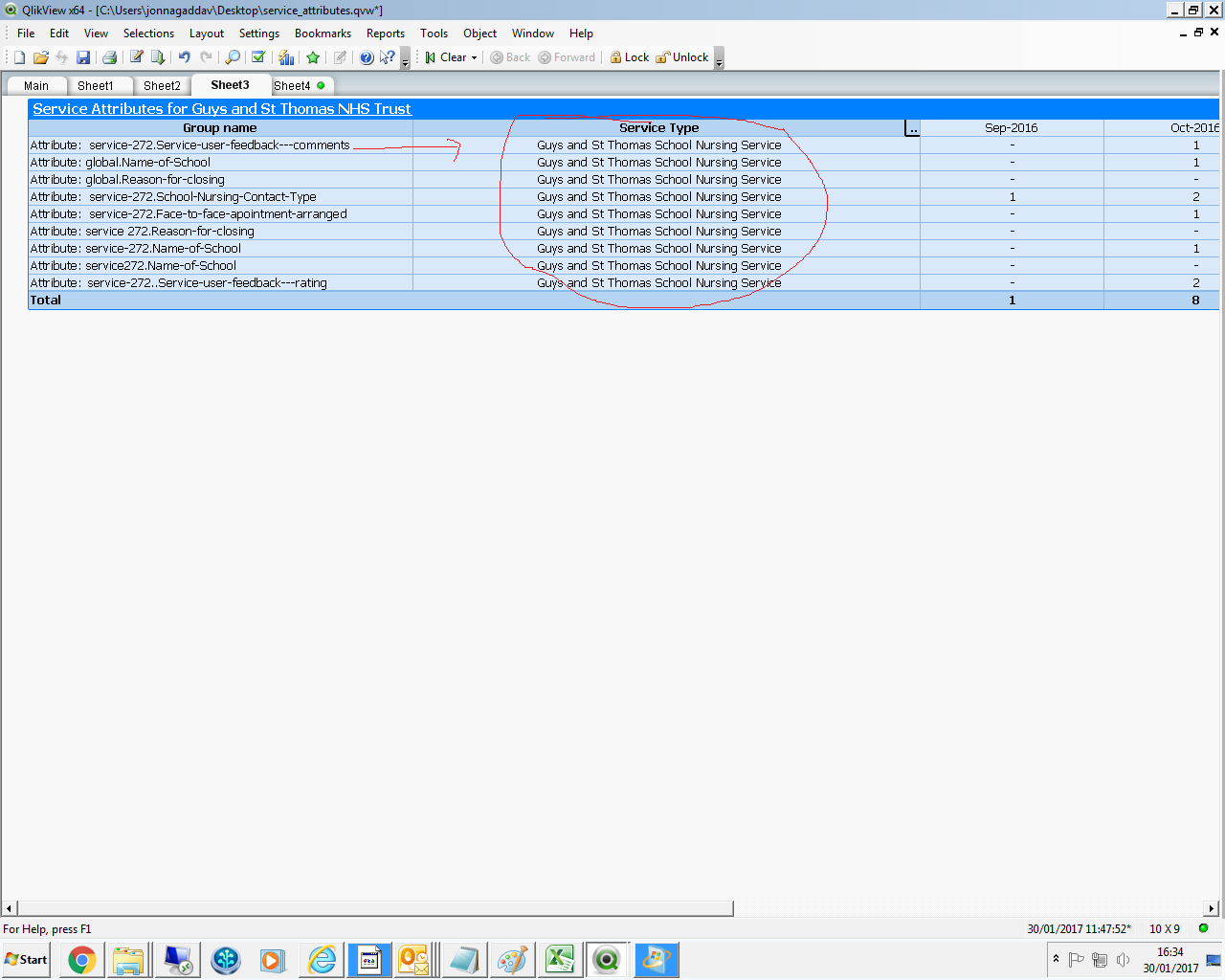Switch to the QlikView taskbar button
This screenshot has width=1225, height=980.
[x=607, y=960]
